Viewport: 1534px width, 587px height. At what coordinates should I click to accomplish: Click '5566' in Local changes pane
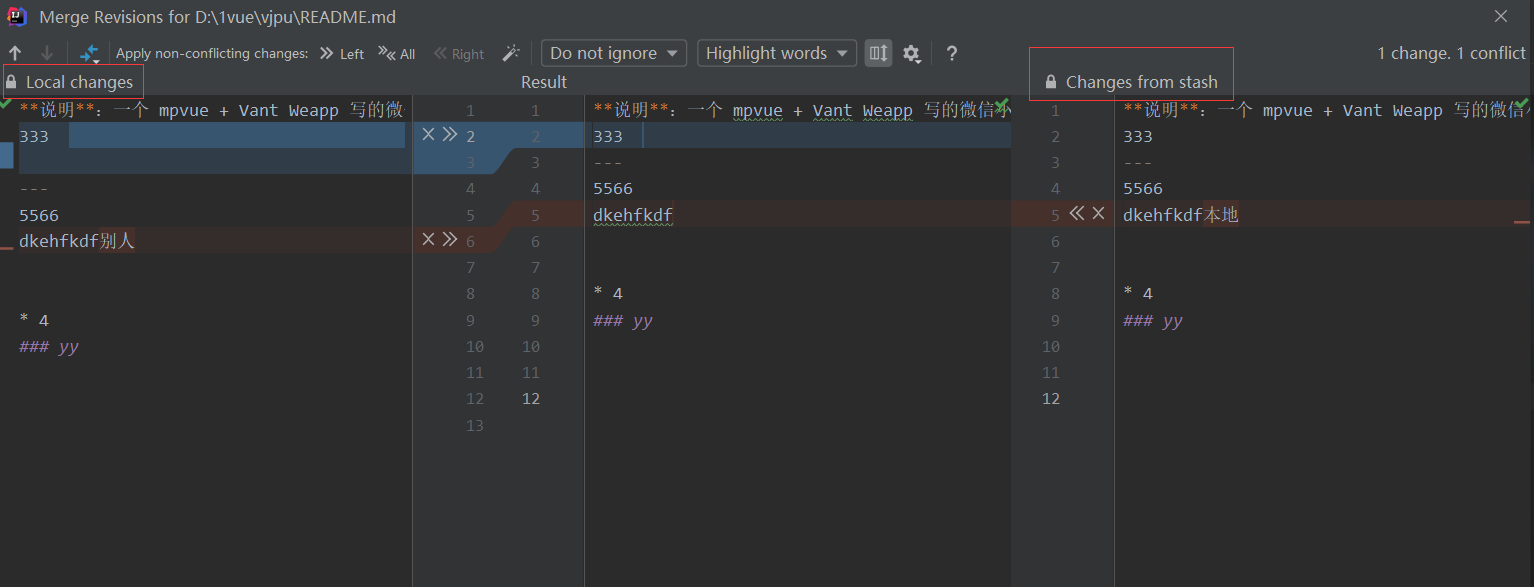(39, 215)
